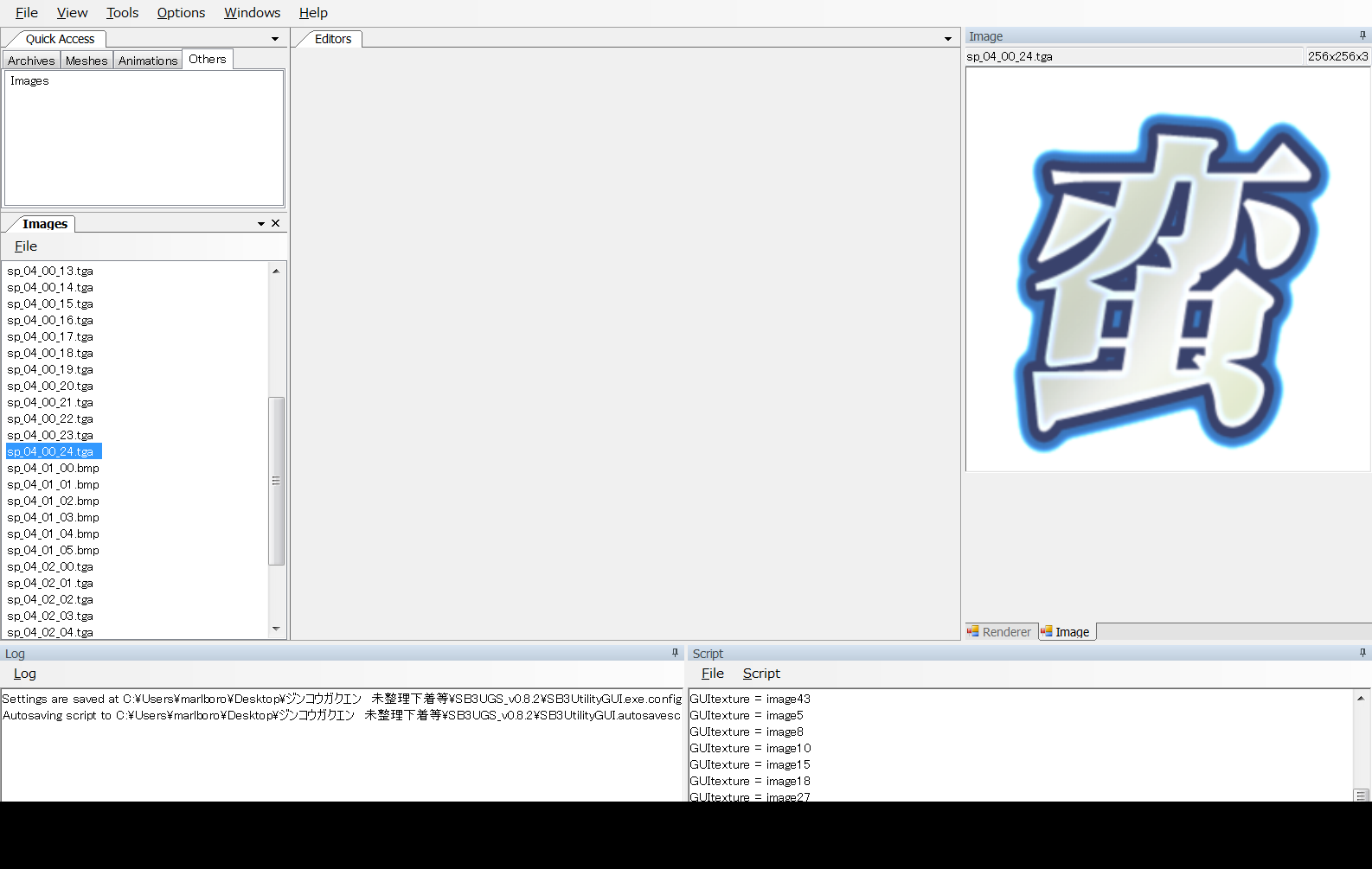Switch to the Archives tab
1372x869 pixels.
[x=31, y=61]
